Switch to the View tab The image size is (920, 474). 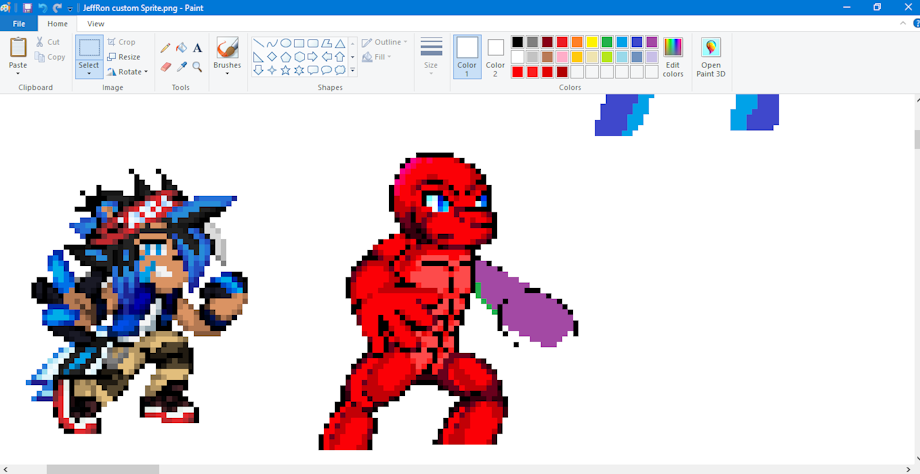tap(96, 23)
